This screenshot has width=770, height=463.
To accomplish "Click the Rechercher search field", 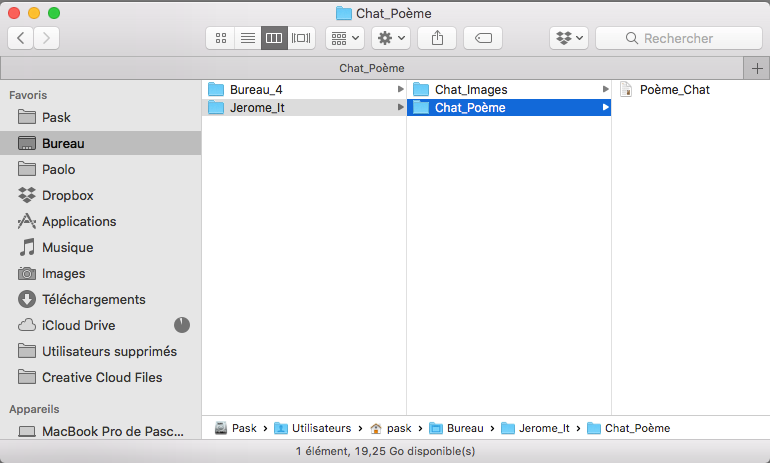I will (679, 38).
